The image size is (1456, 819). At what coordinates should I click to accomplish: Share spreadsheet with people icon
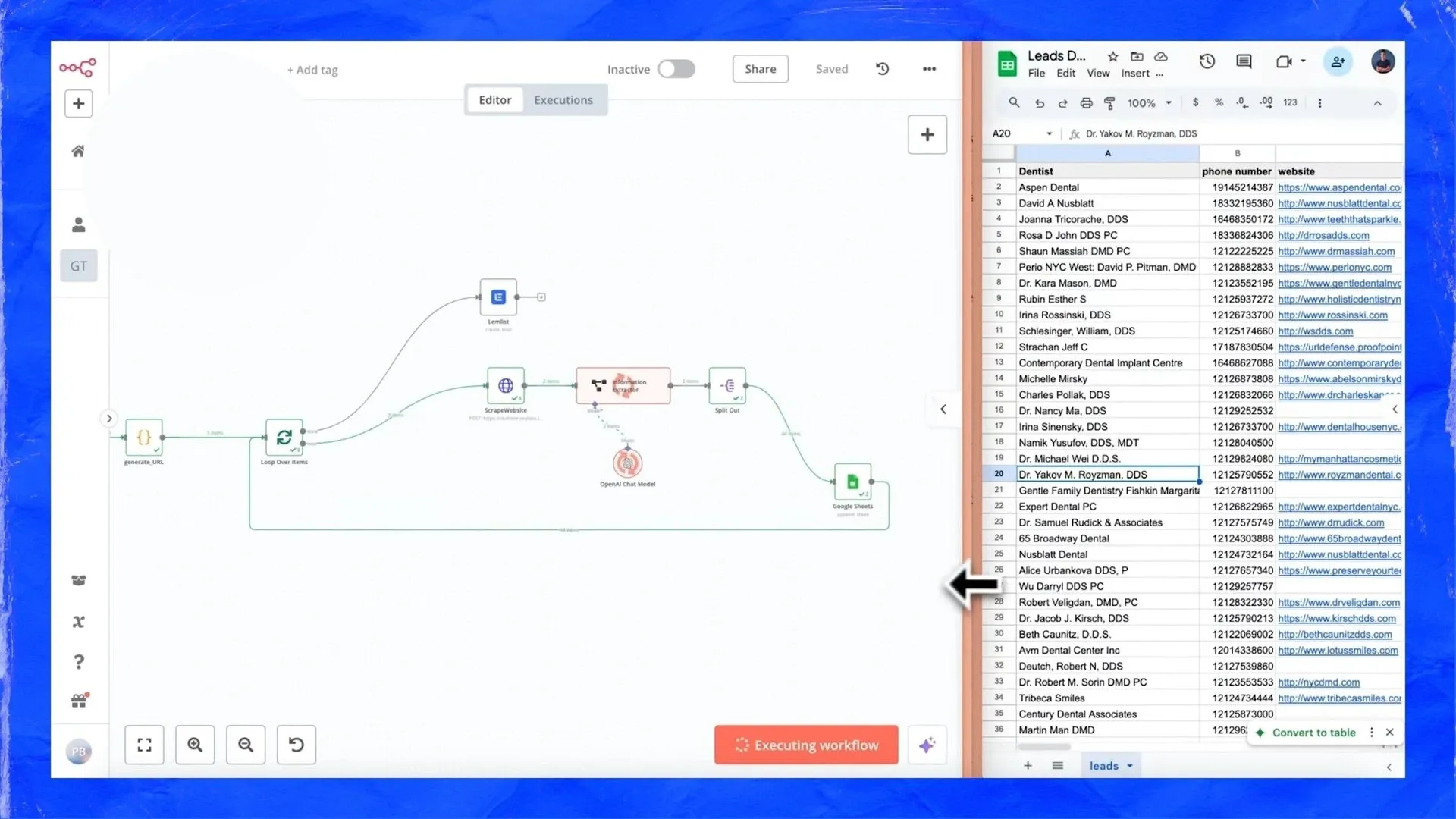[1338, 62]
